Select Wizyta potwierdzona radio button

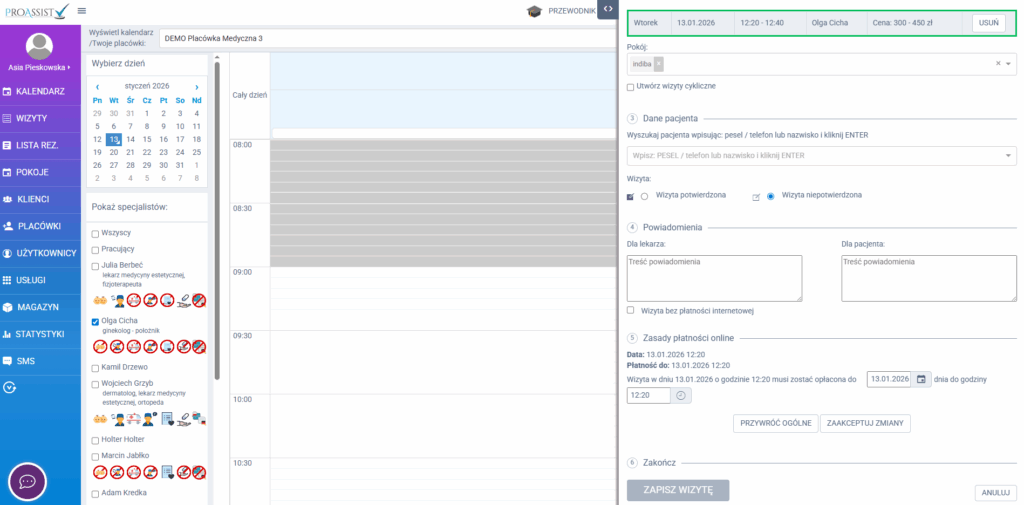[x=644, y=196]
